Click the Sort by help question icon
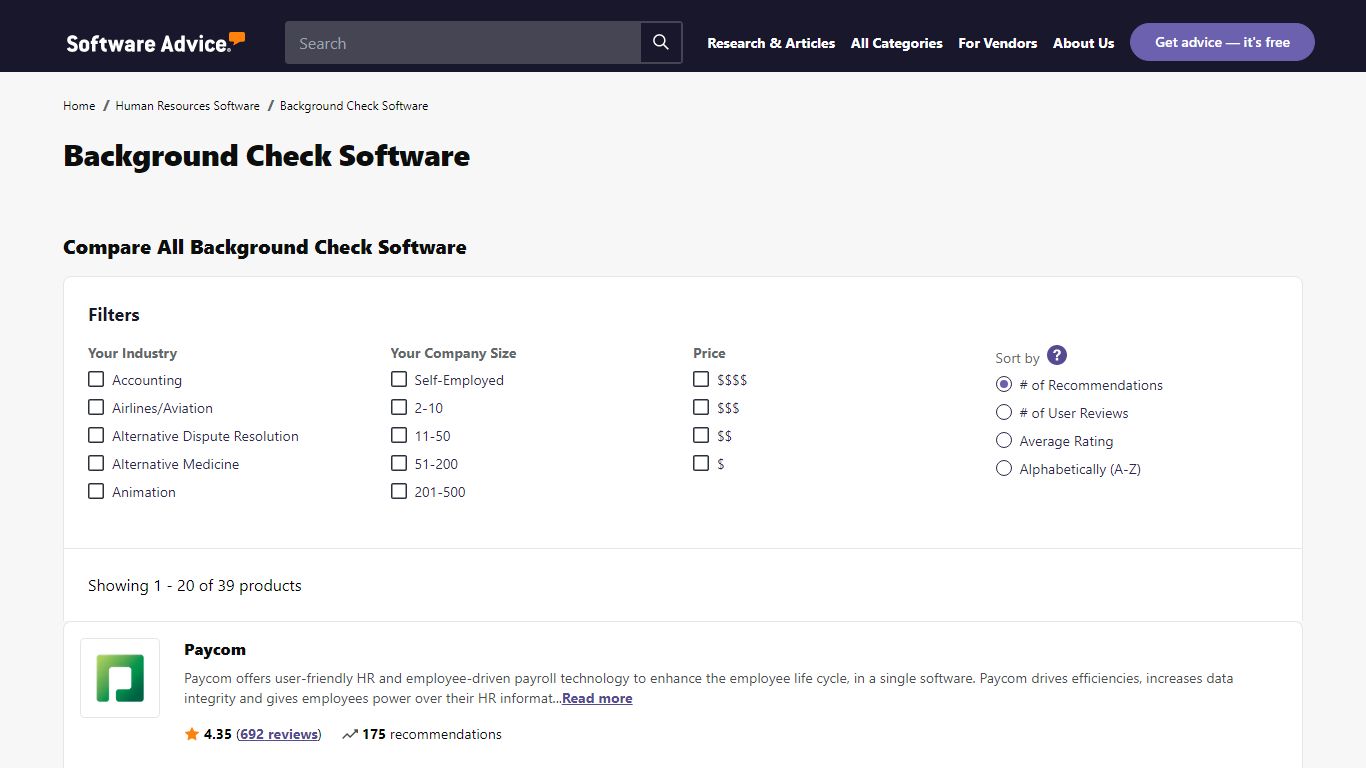This screenshot has height=768, width=1366. coord(1057,355)
